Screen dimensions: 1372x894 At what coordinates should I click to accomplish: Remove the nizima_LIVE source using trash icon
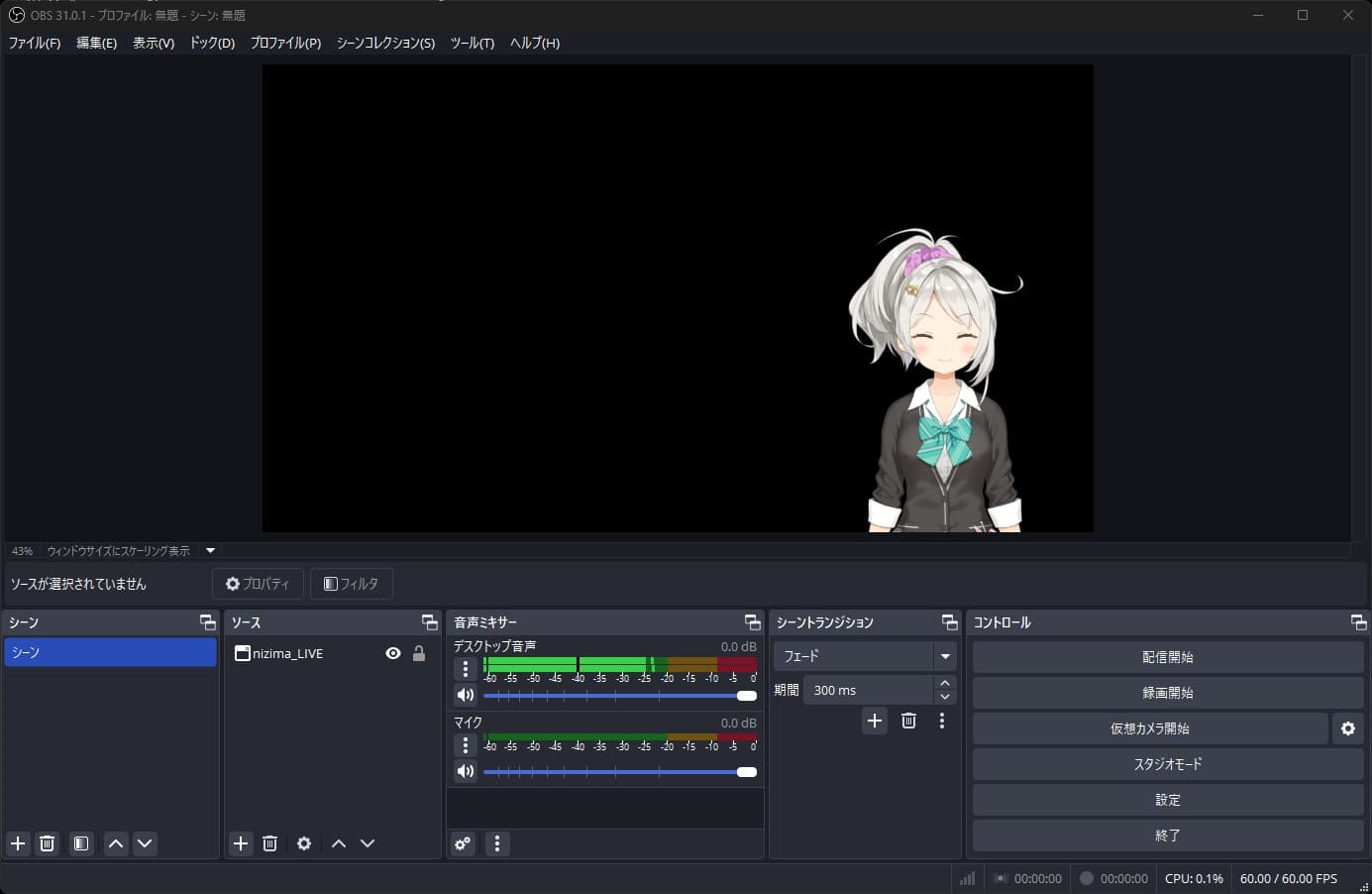point(269,843)
